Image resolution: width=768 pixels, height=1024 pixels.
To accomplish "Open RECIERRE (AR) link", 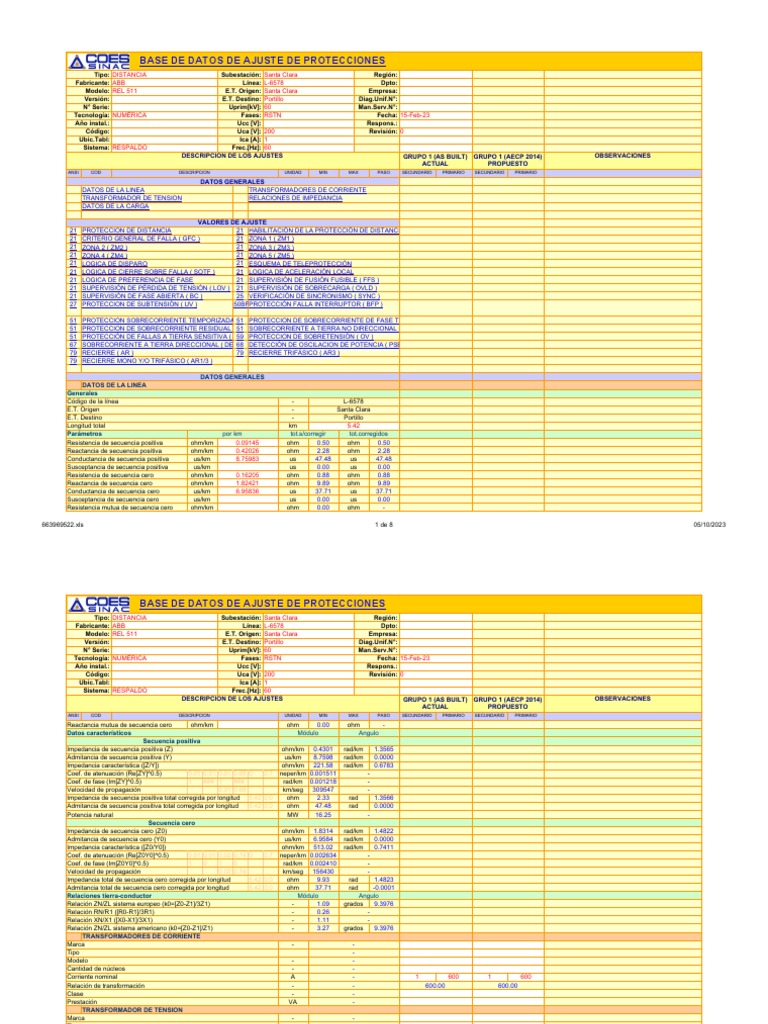I will coord(107,353).
